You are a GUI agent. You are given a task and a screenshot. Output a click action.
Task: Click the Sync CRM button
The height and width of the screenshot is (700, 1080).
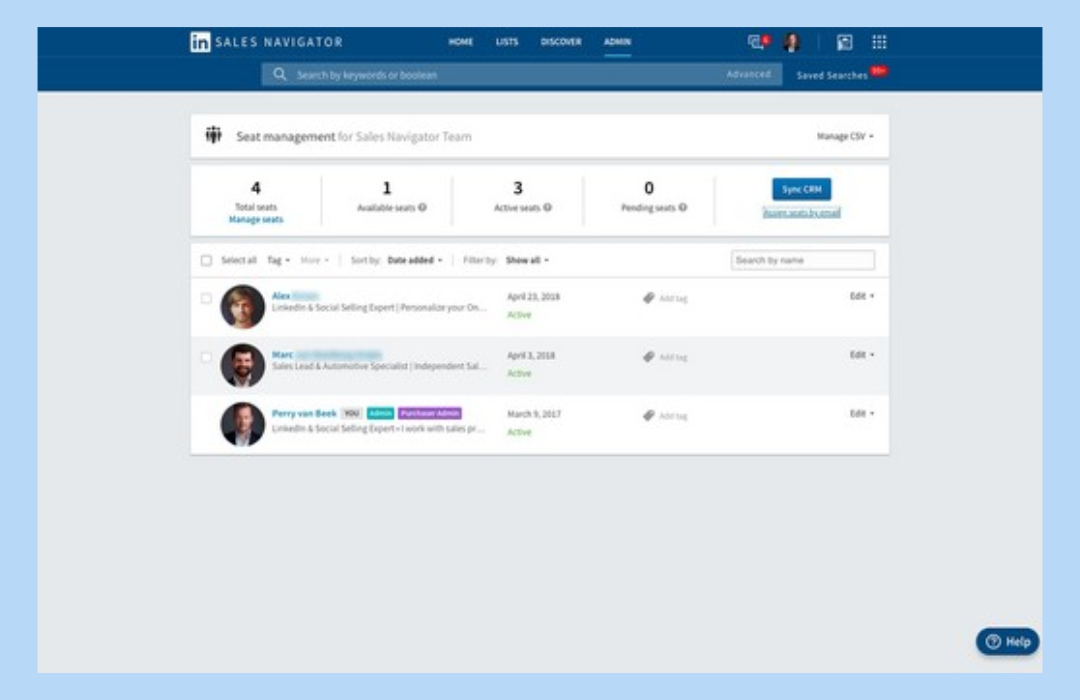802,189
